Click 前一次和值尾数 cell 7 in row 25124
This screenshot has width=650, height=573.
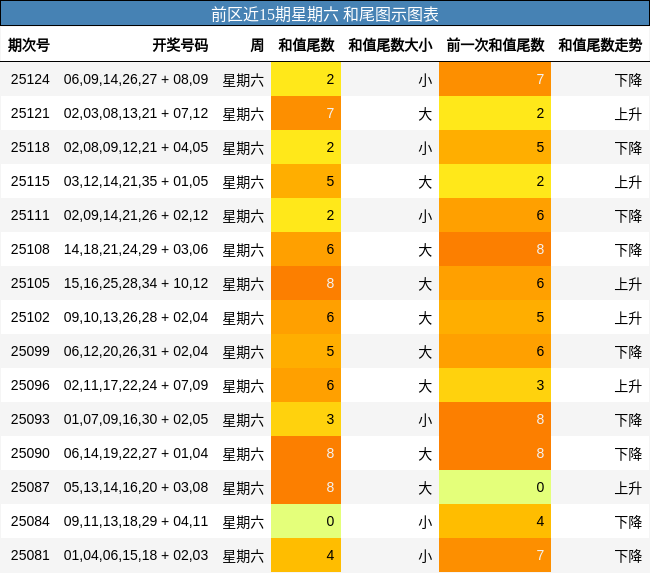495,79
